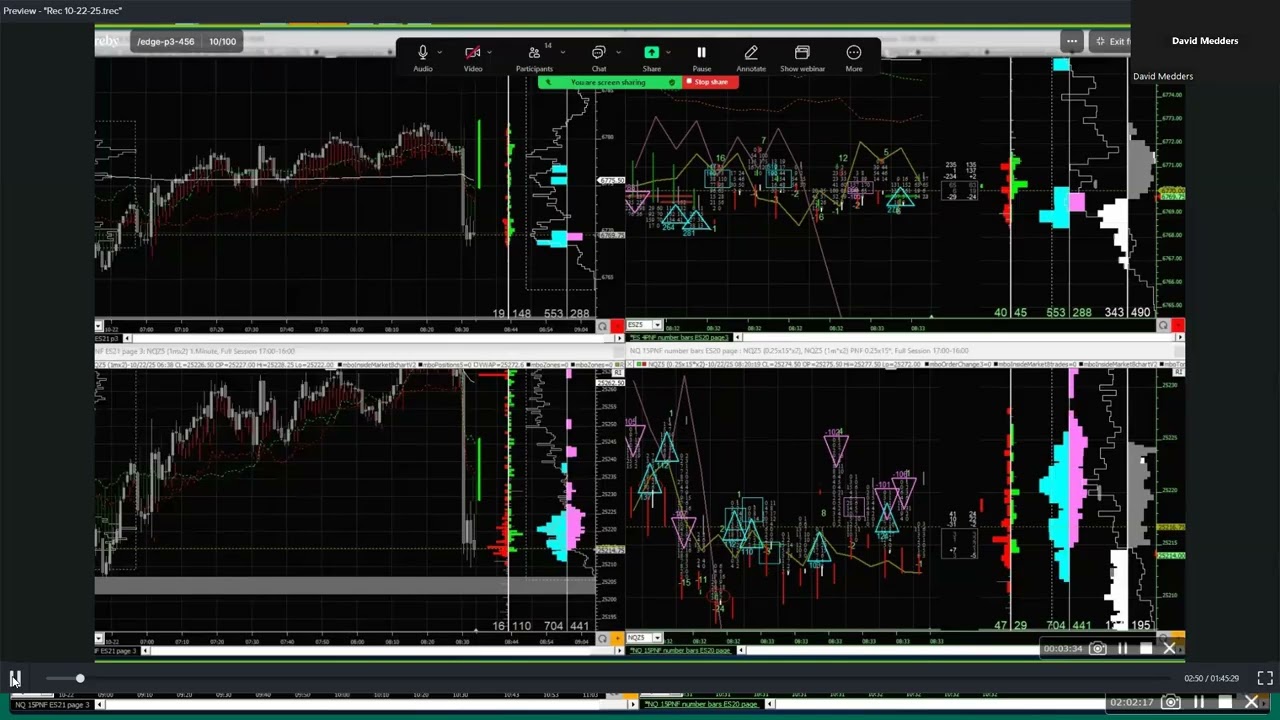Image resolution: width=1280 pixels, height=720 pixels.
Task: Select the ESZ5 symbol box
Action: [x=644, y=326]
